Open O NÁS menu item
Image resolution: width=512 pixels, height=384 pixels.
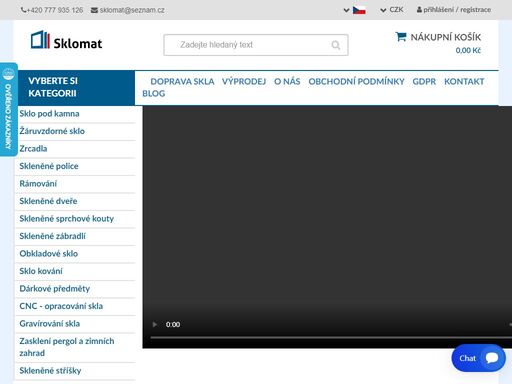287,81
